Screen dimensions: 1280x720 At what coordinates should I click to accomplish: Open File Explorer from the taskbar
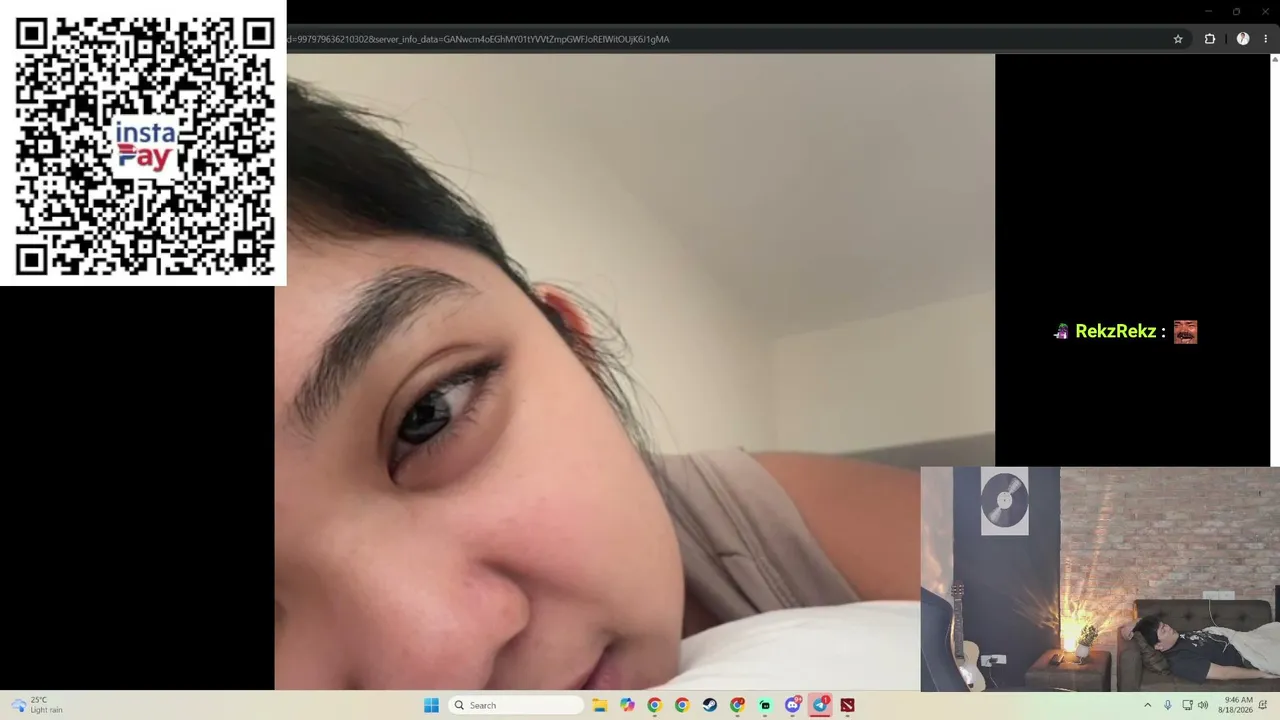pyautogui.click(x=600, y=705)
